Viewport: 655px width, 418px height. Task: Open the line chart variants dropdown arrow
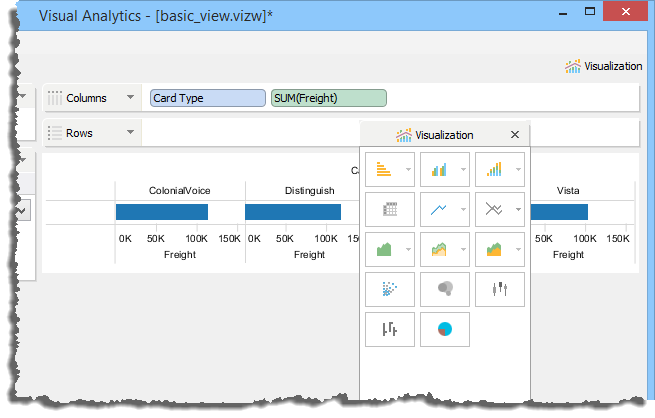coord(462,210)
